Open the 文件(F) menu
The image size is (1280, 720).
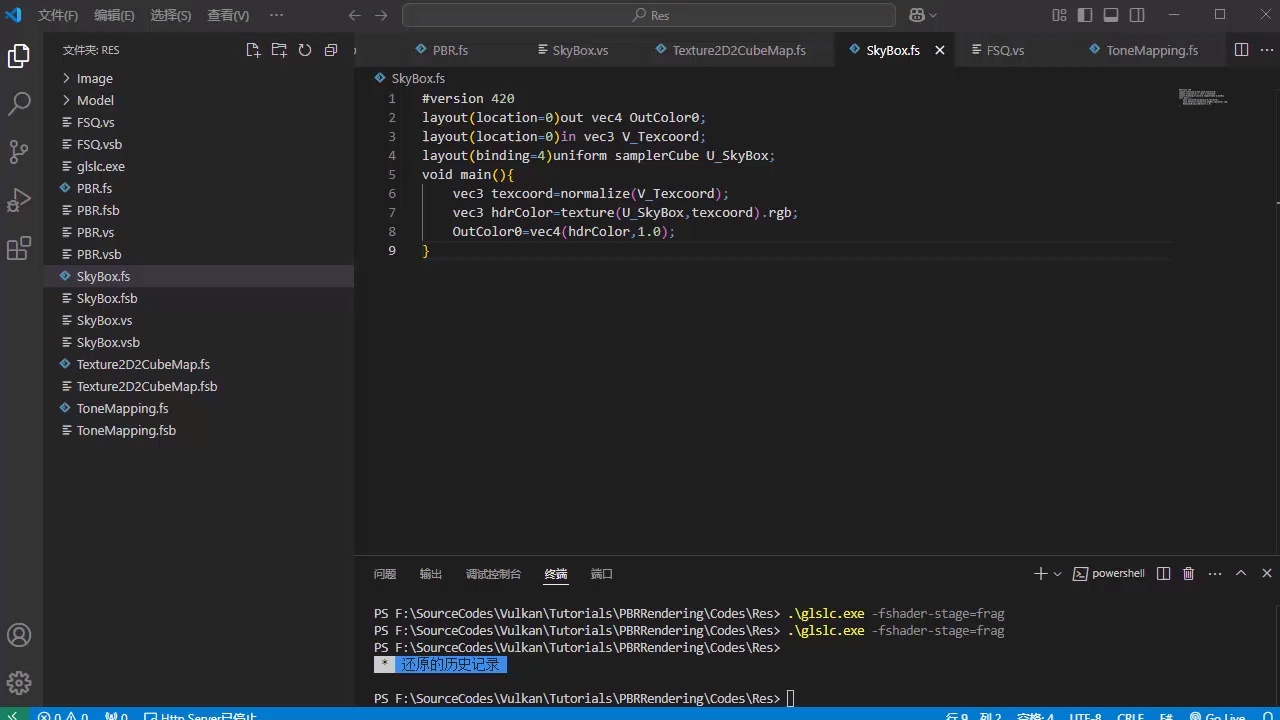[x=58, y=15]
